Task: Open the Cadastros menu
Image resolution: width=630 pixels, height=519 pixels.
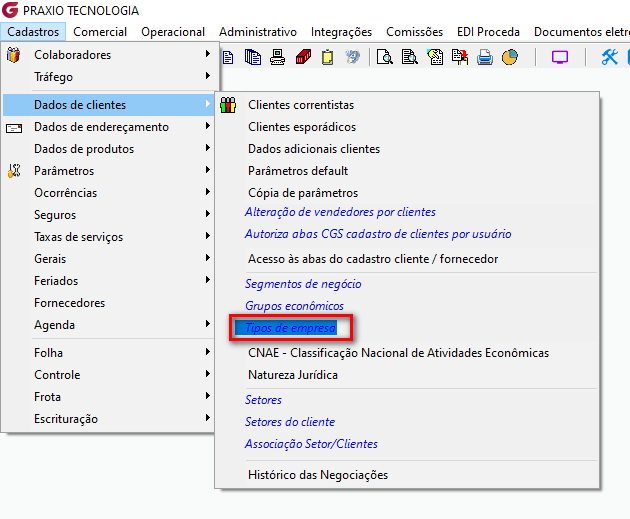Action: (33, 32)
